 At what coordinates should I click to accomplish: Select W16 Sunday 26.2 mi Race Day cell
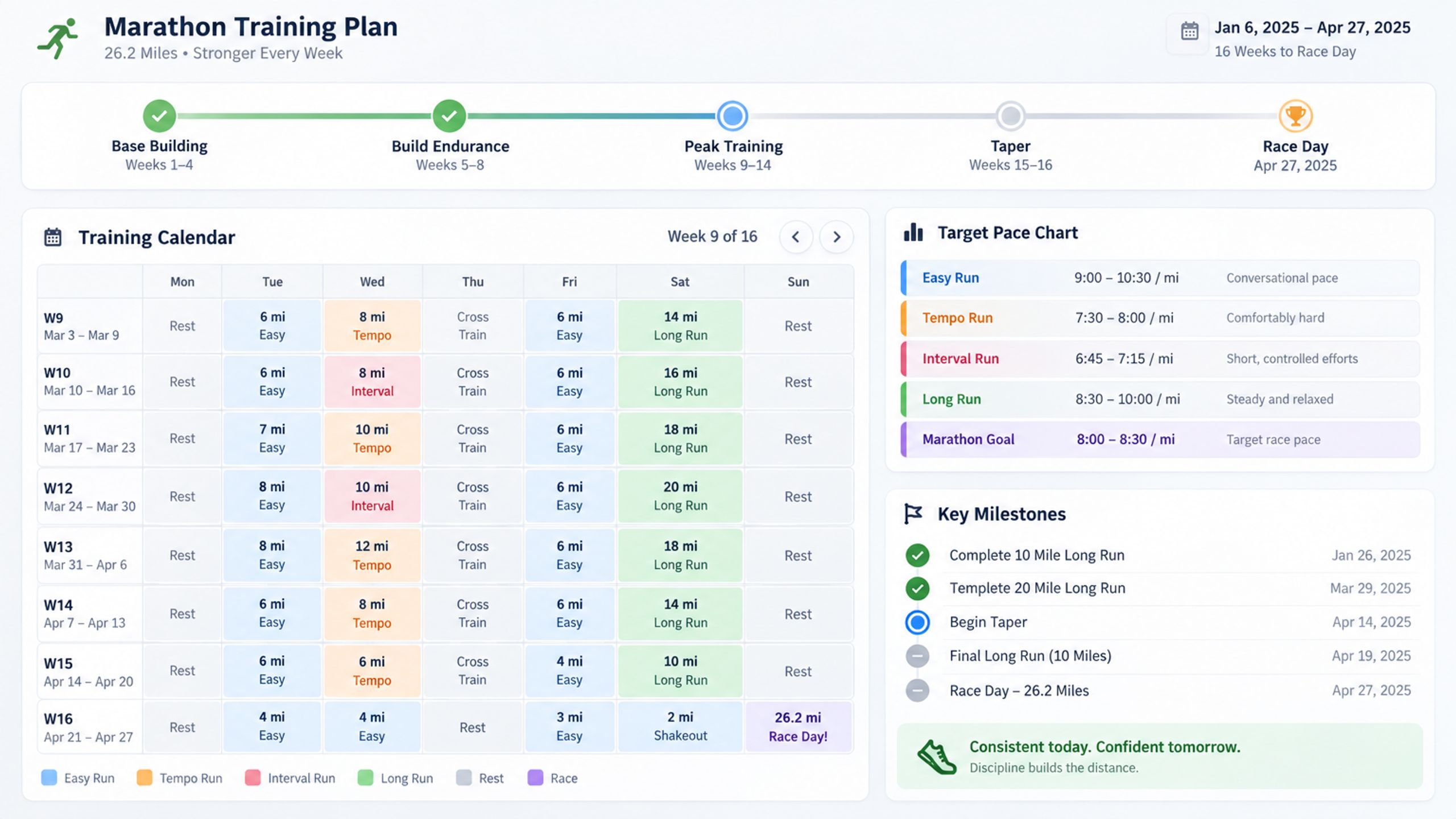798,727
